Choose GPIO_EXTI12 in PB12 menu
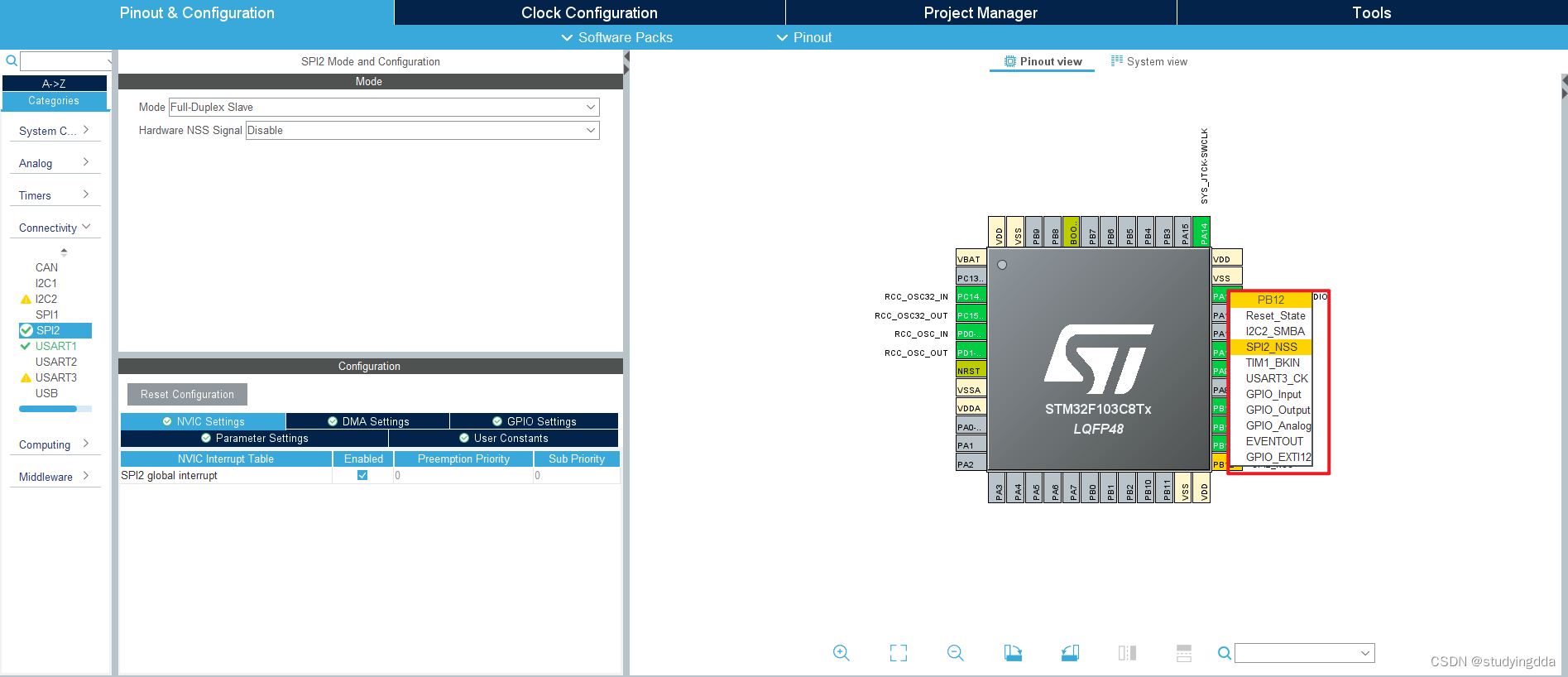Image resolution: width=1568 pixels, height=677 pixels. click(x=1271, y=457)
